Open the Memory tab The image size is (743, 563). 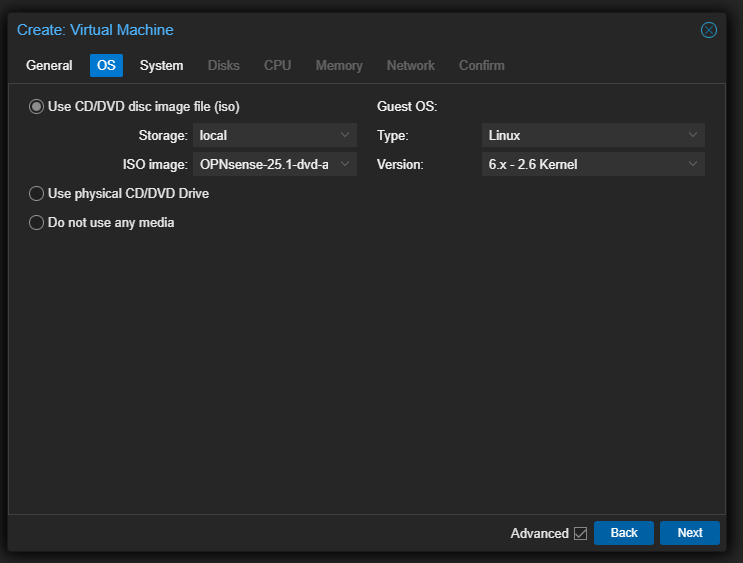pyautogui.click(x=339, y=65)
